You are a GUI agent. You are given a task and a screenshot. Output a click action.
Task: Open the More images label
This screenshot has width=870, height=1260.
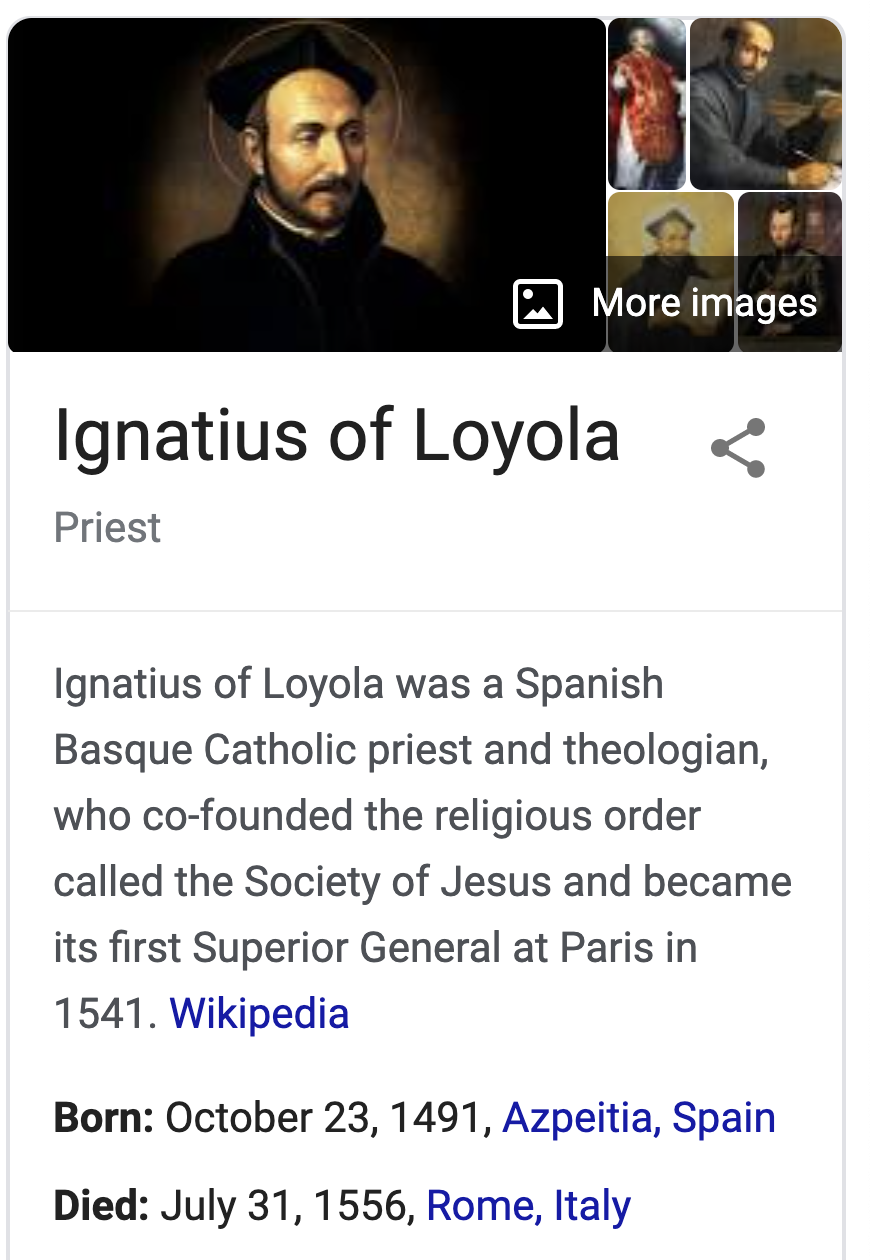click(x=704, y=303)
